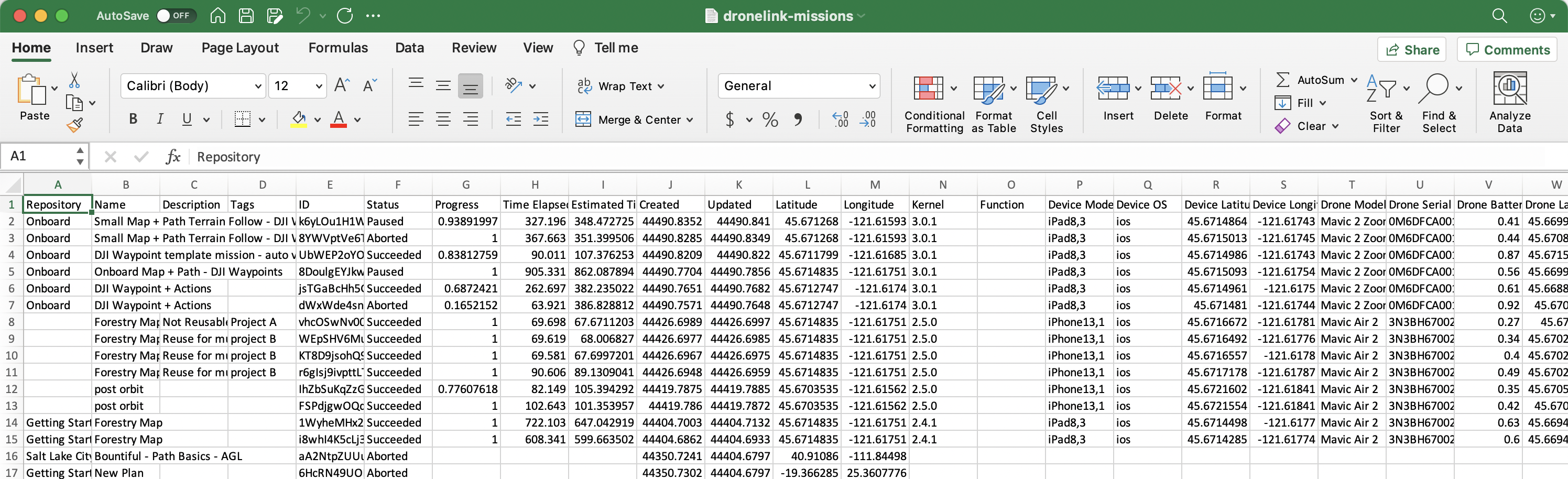
Task: Click the Home icon in title bar
Action: click(218, 16)
